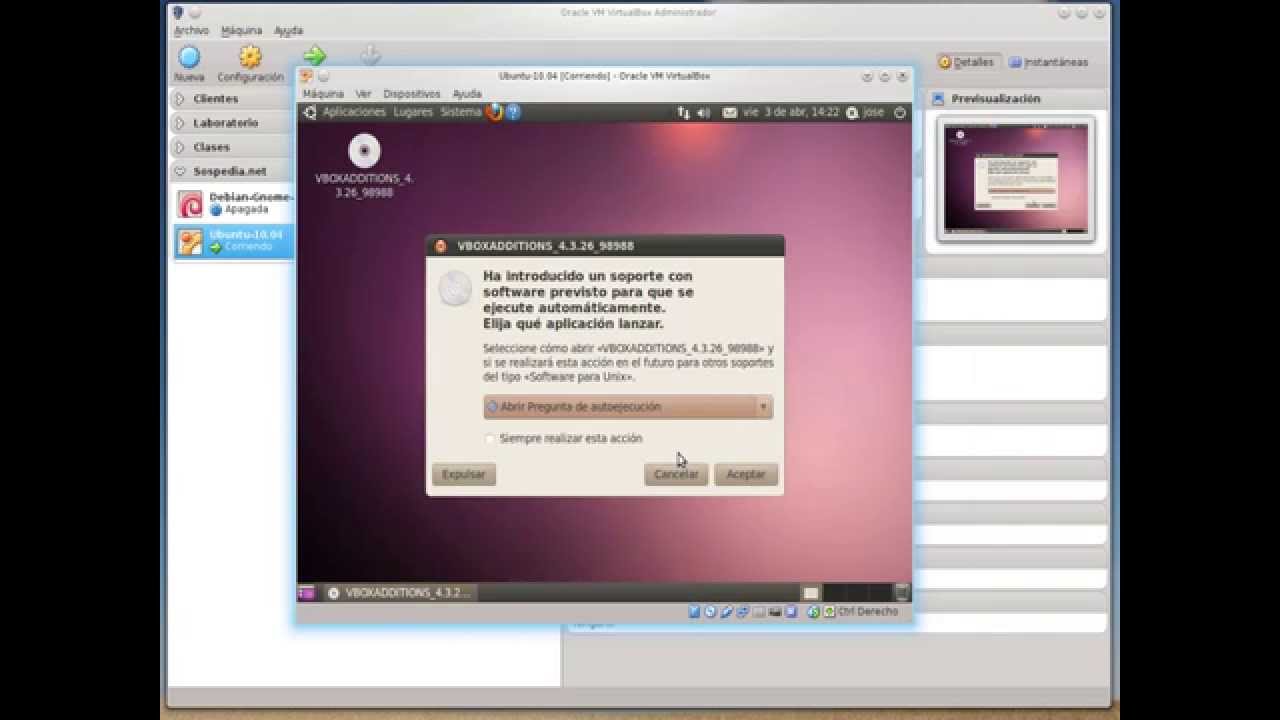Click the Cancelar button in the dialog
Image resolution: width=1280 pixels, height=720 pixels.
point(676,474)
